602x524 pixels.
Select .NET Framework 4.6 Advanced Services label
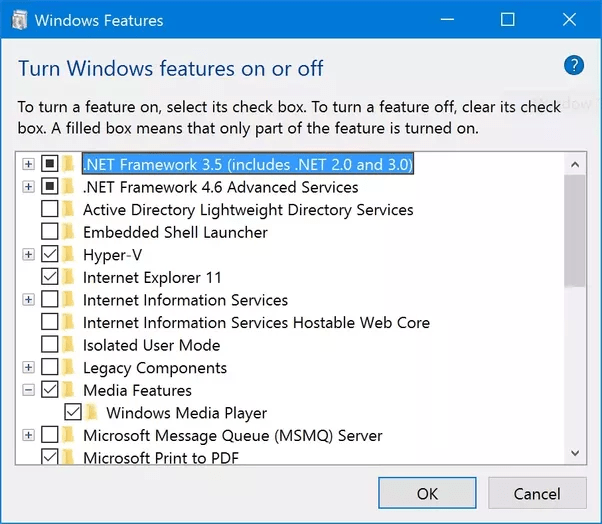(221, 187)
